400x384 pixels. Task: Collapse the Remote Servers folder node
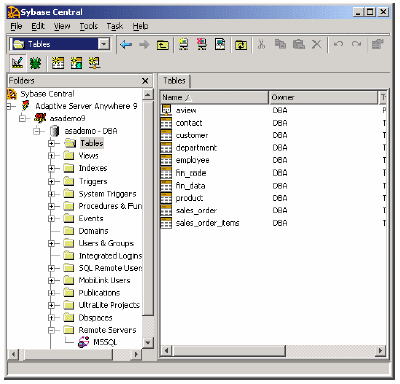(x=51, y=330)
